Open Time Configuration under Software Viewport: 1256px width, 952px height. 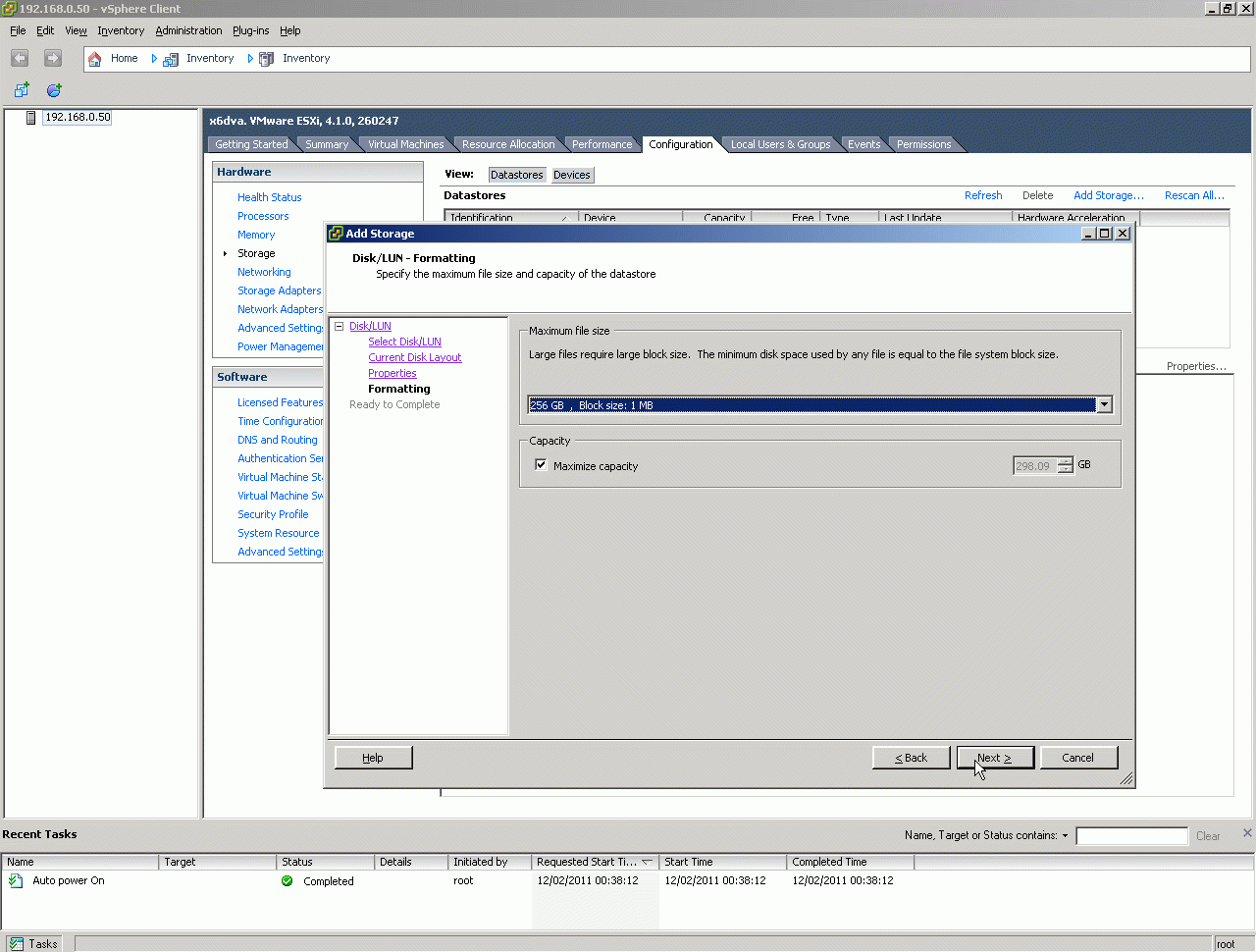click(x=281, y=421)
